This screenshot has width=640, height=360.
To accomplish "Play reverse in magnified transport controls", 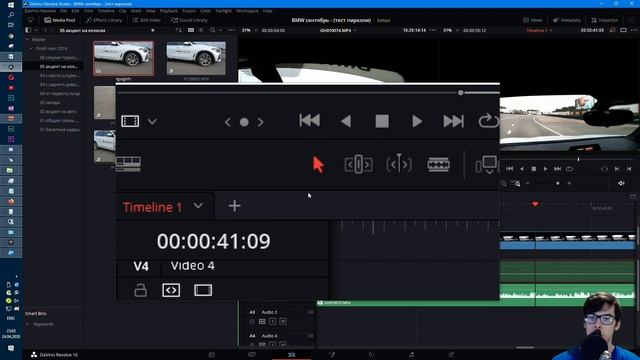I will pyautogui.click(x=346, y=121).
